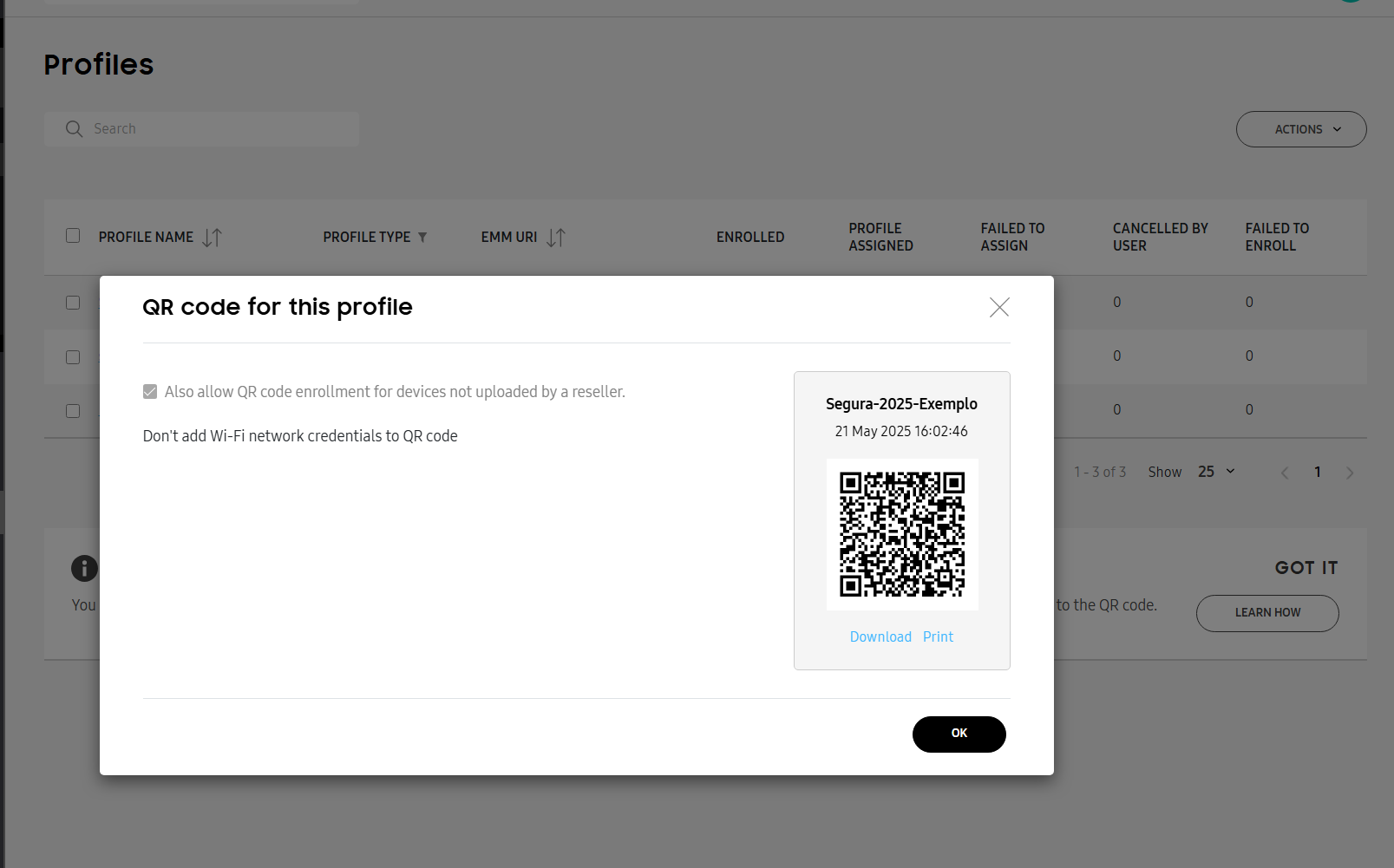Click the ENROLLED column header
Screen dimensions: 1394x868
click(750, 237)
